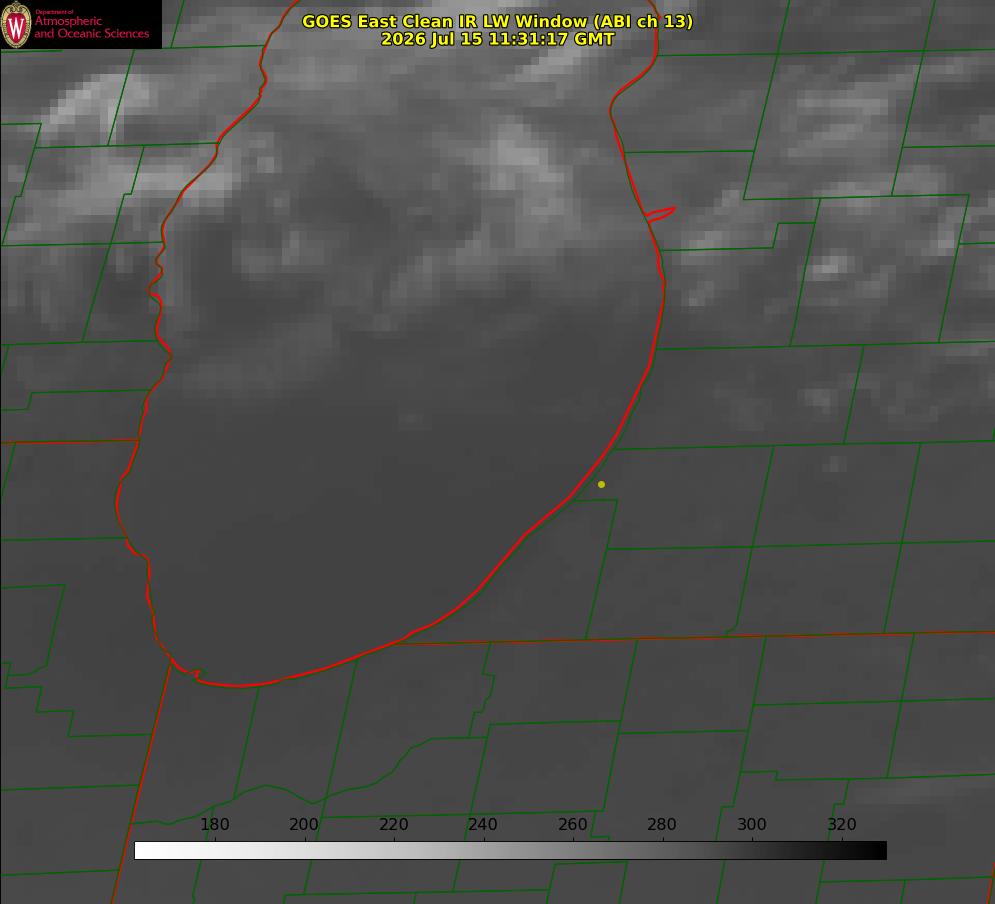Image resolution: width=995 pixels, height=904 pixels.
Task: Select the 300 temperature tick label
Action: click(752, 824)
